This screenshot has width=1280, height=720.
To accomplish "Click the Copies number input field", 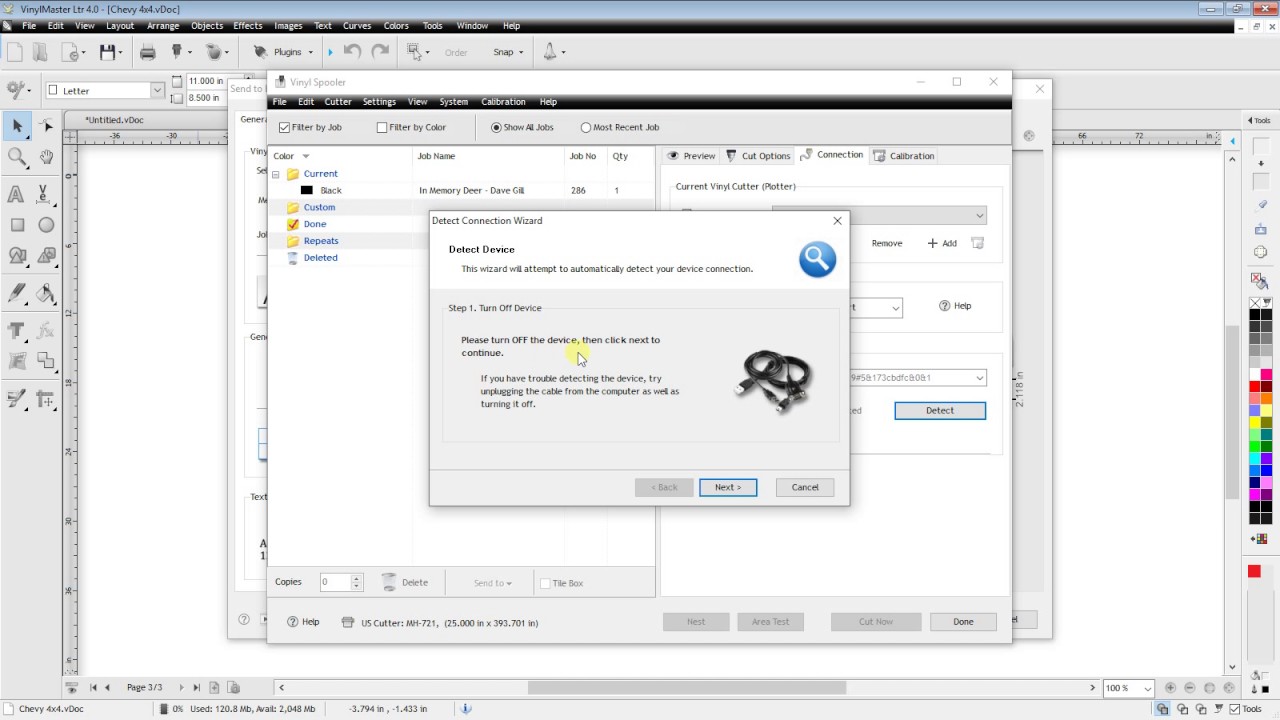I will [335, 582].
